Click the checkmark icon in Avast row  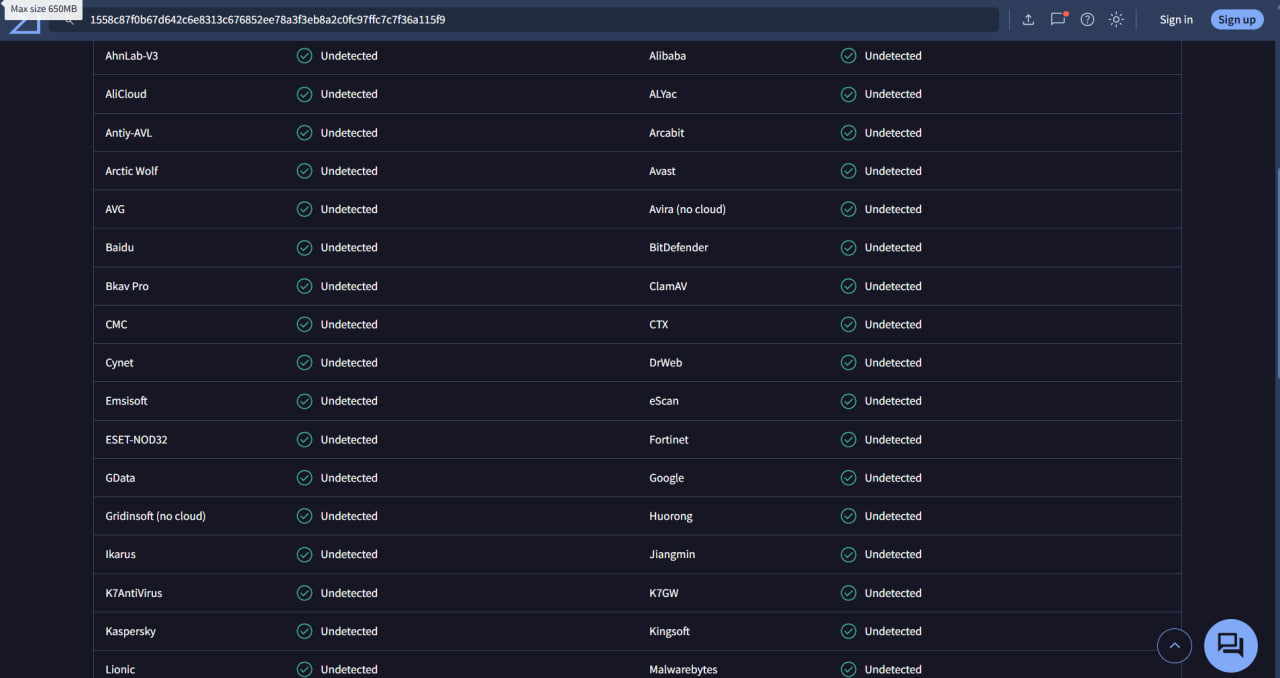tap(848, 171)
